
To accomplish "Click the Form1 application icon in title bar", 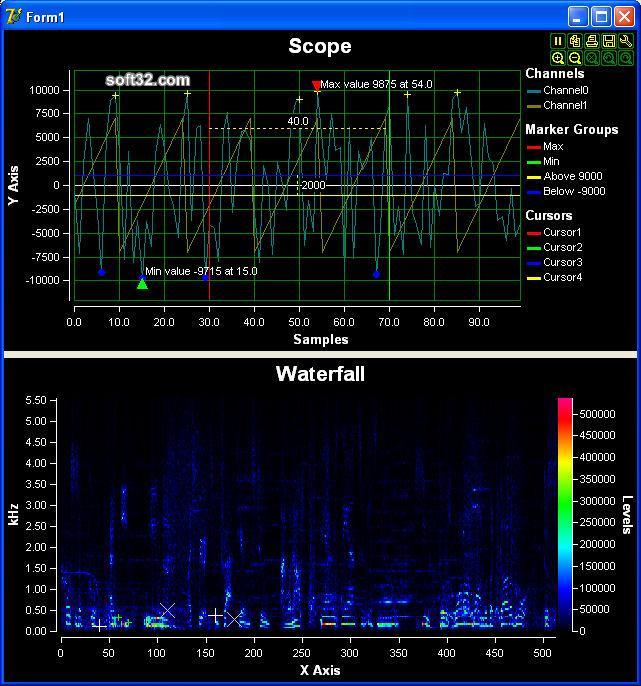I will pyautogui.click(x=13, y=17).
